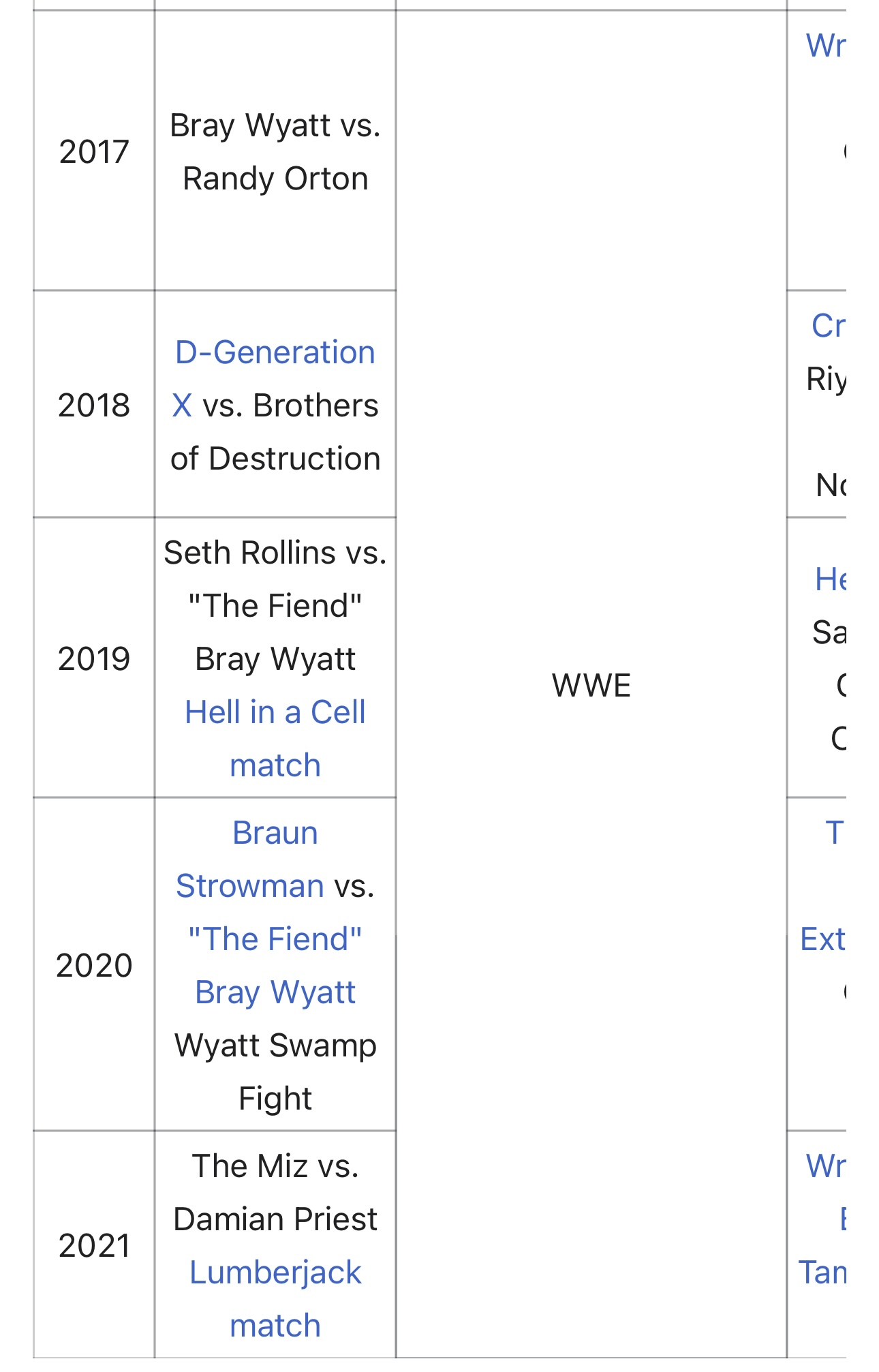Click the 2021 year cell
Image resolution: width=879 pixels, height=1372 pixels.
point(94,1245)
